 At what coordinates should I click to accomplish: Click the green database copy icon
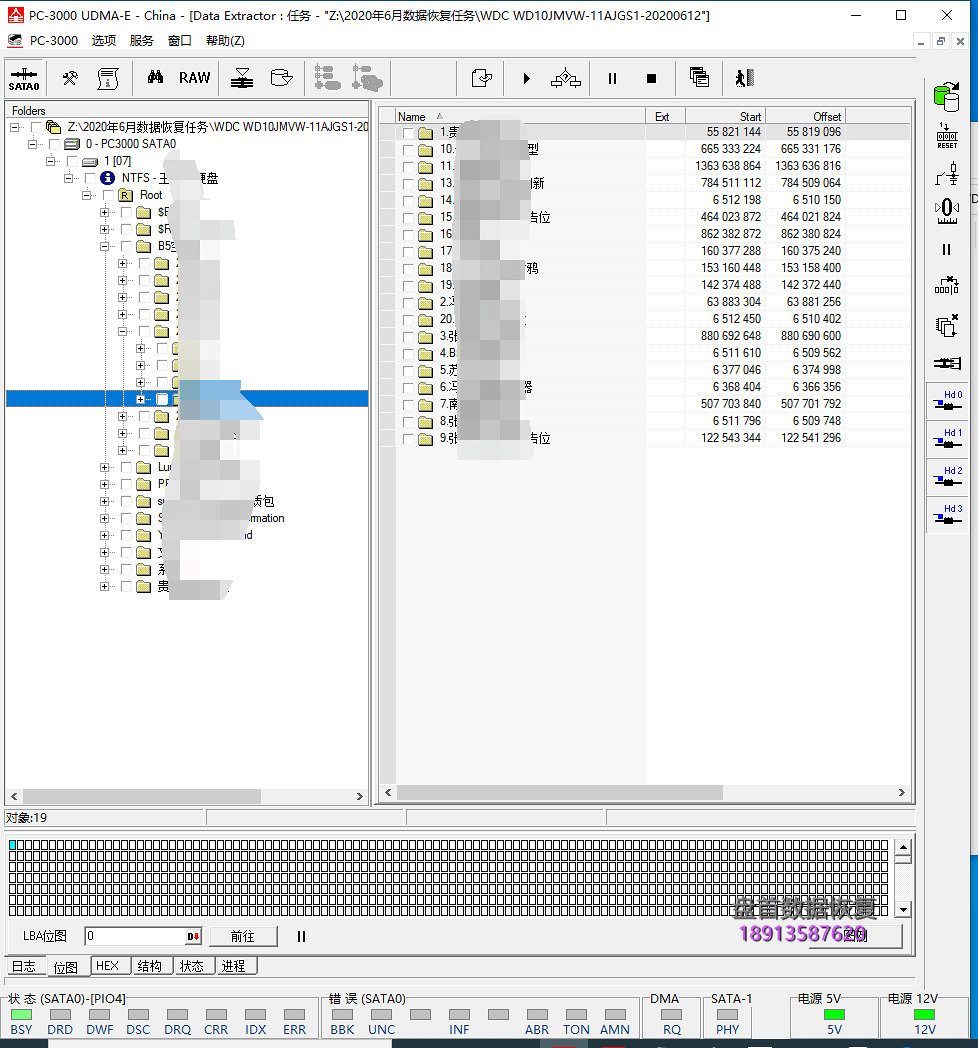(947, 98)
